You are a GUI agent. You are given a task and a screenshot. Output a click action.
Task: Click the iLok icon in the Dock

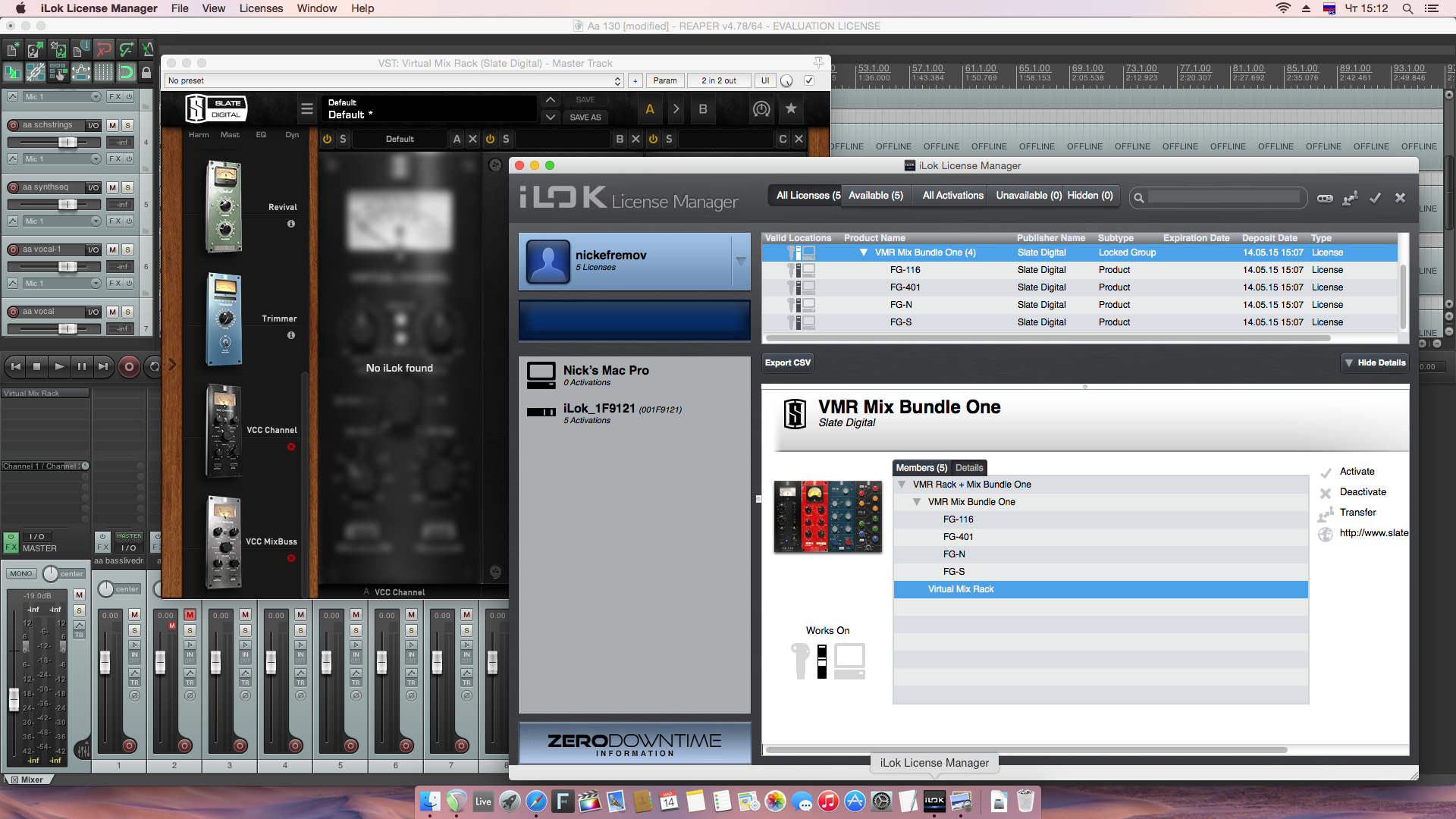coord(934,801)
